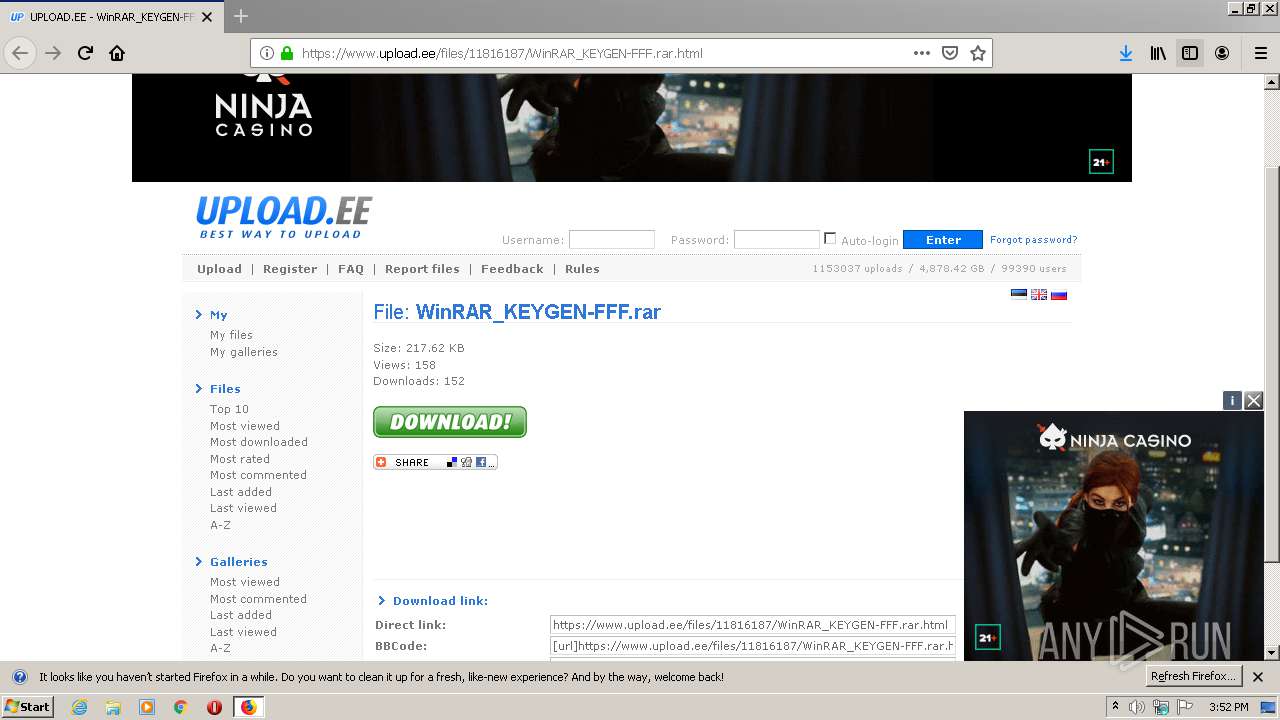Viewport: 1280px width, 720px height.
Task: Click the green DOWNLOAD button
Action: [450, 422]
